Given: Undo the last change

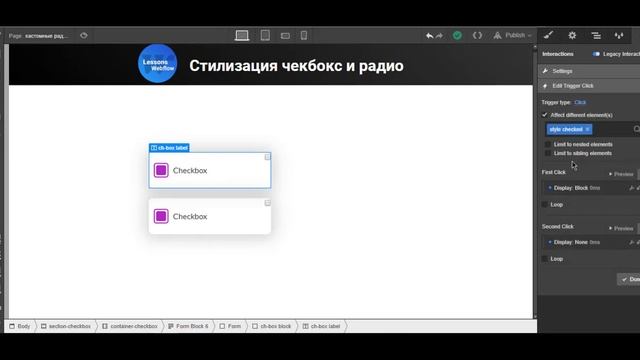Looking at the screenshot, I should pos(429,36).
